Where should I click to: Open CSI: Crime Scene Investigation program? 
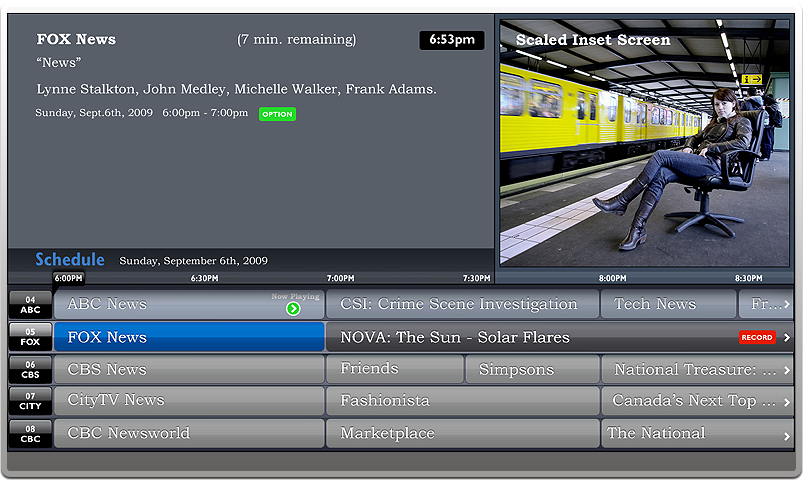(x=462, y=304)
